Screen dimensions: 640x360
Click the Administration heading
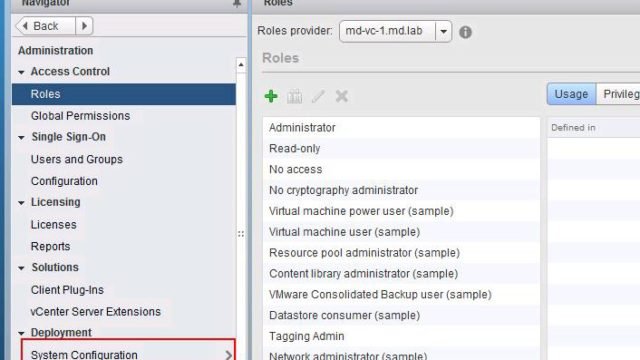point(56,51)
